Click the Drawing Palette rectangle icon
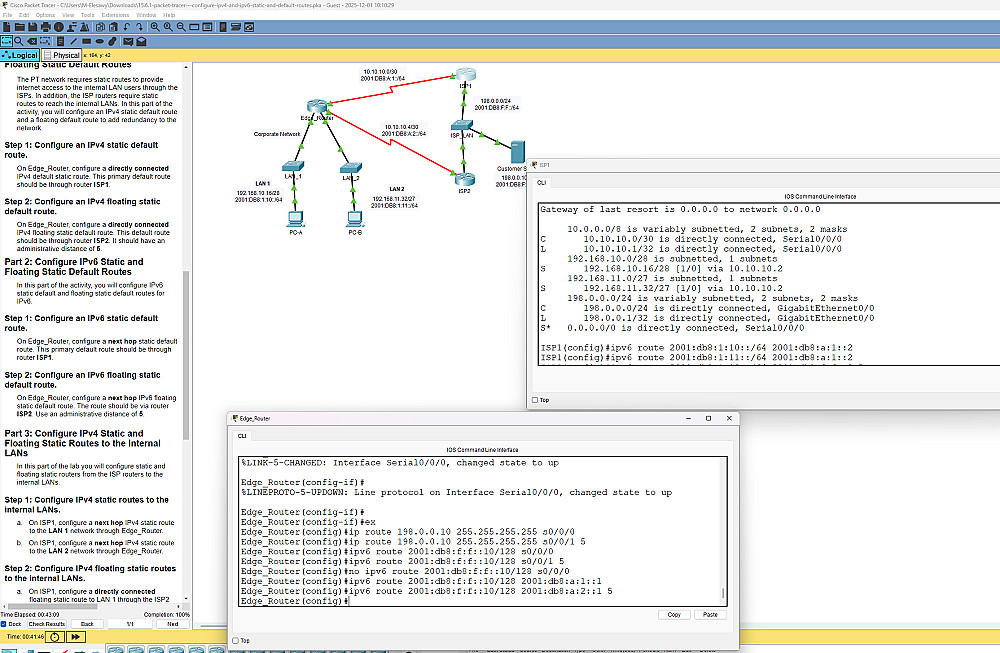 [194, 27]
